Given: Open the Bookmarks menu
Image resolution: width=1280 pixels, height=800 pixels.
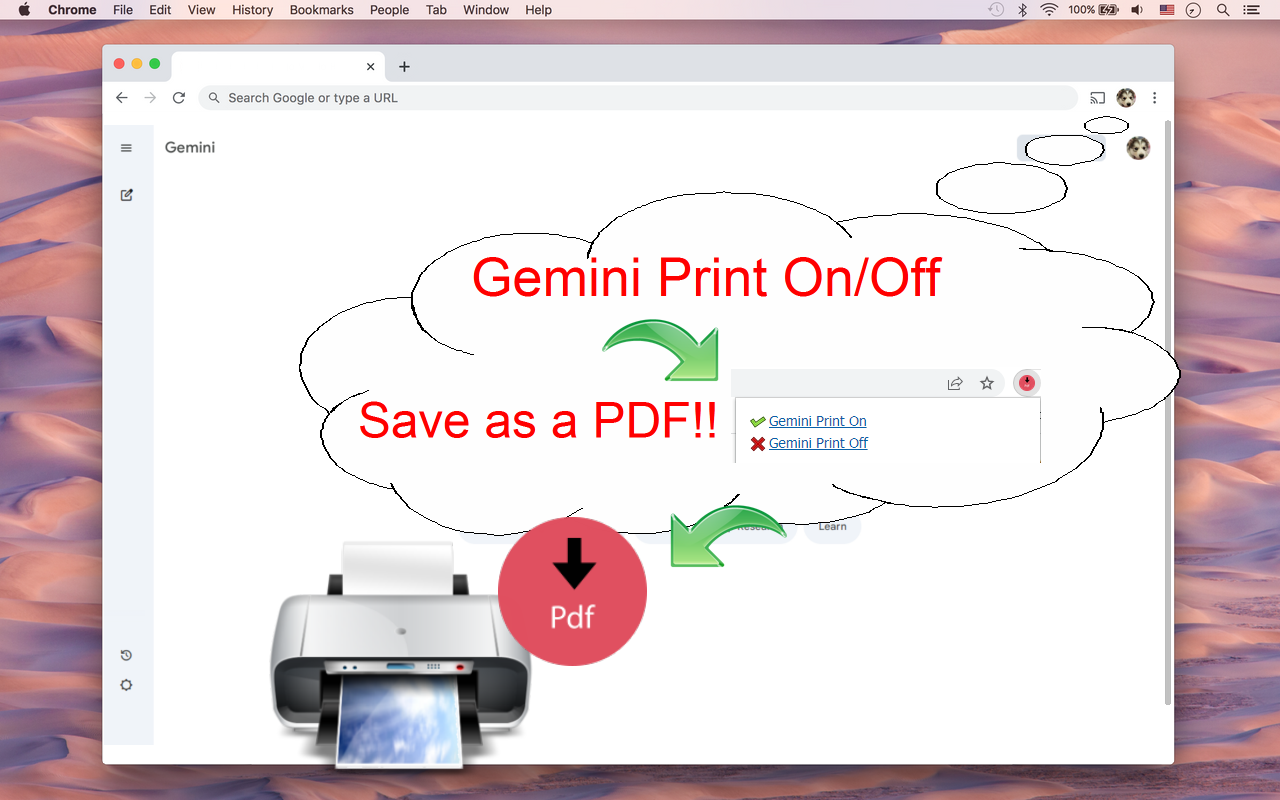Looking at the screenshot, I should (x=321, y=10).
